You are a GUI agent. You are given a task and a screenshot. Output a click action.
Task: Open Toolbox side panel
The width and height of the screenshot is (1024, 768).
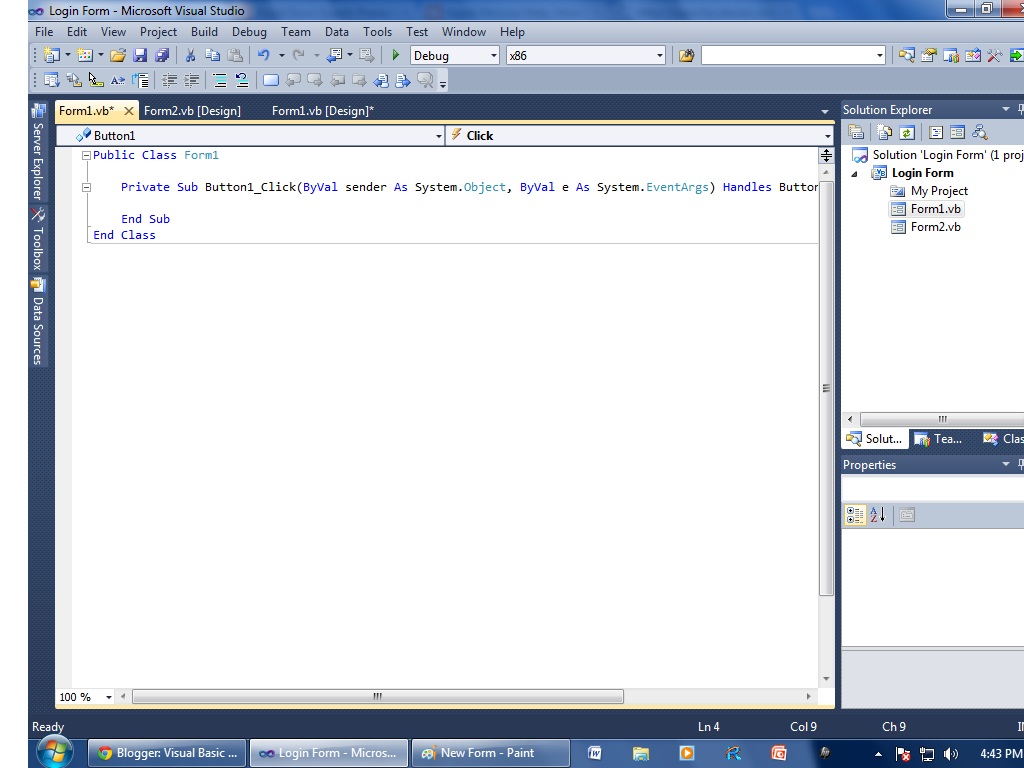(38, 240)
